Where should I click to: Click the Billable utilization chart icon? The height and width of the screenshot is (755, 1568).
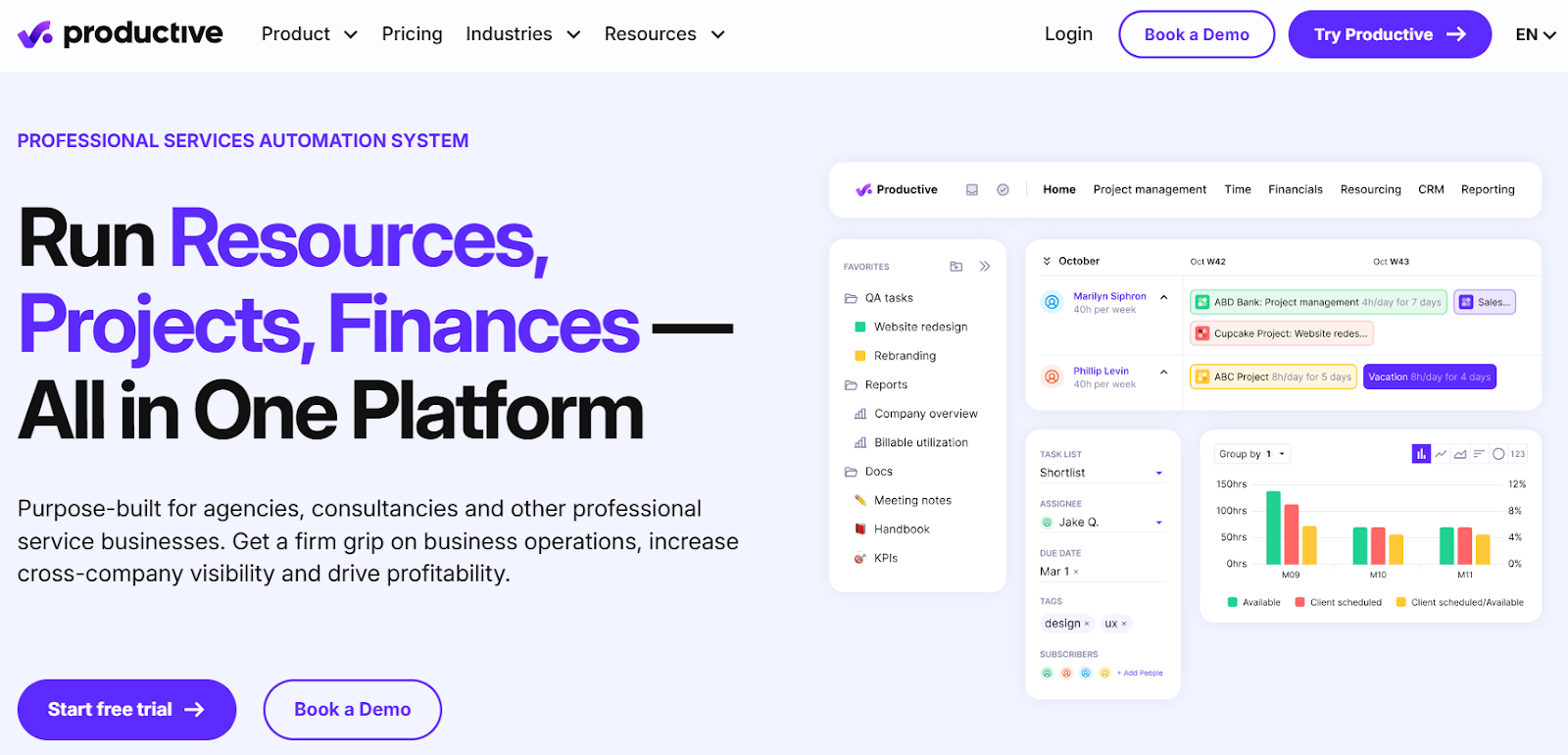(x=860, y=443)
